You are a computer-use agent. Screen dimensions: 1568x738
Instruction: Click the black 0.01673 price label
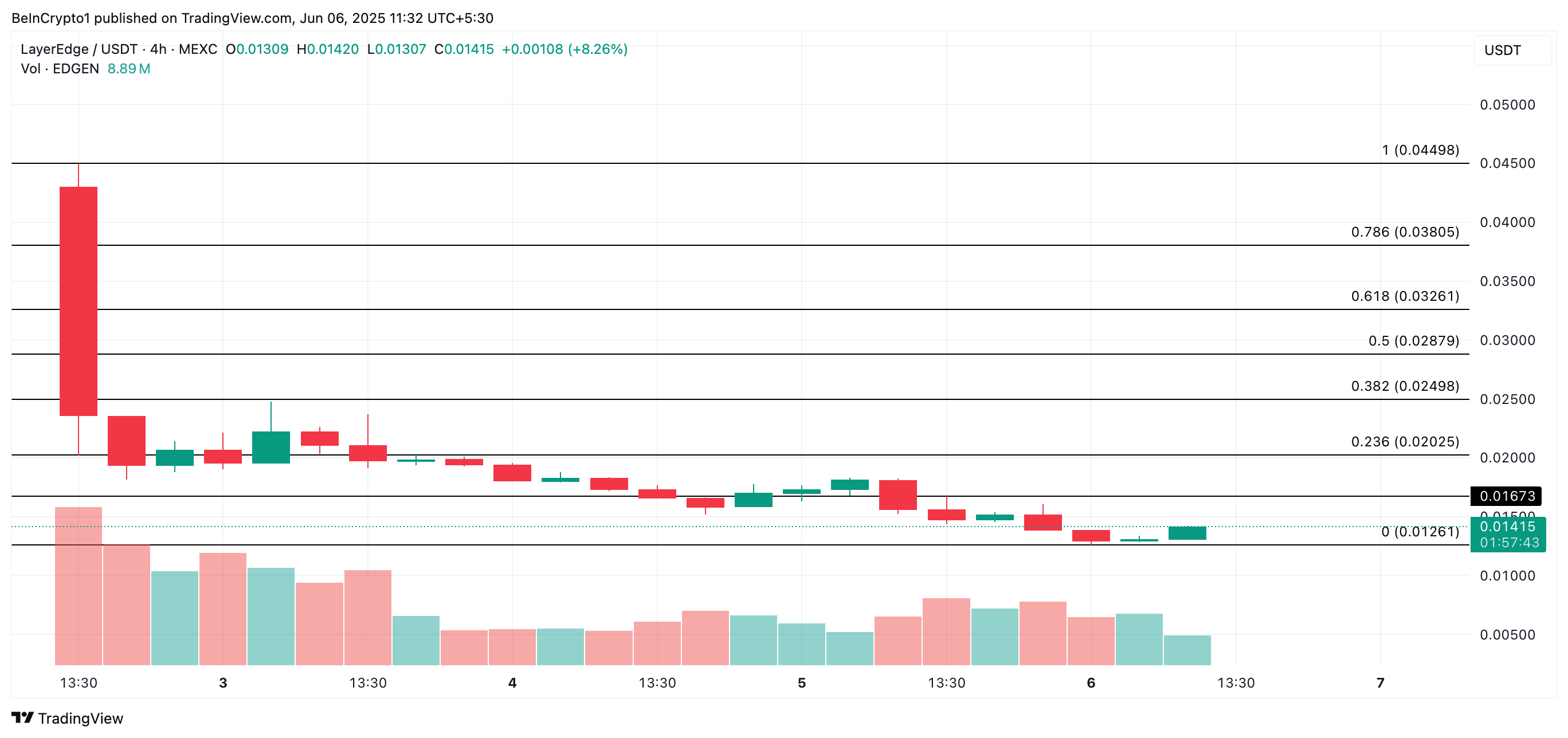click(1506, 496)
